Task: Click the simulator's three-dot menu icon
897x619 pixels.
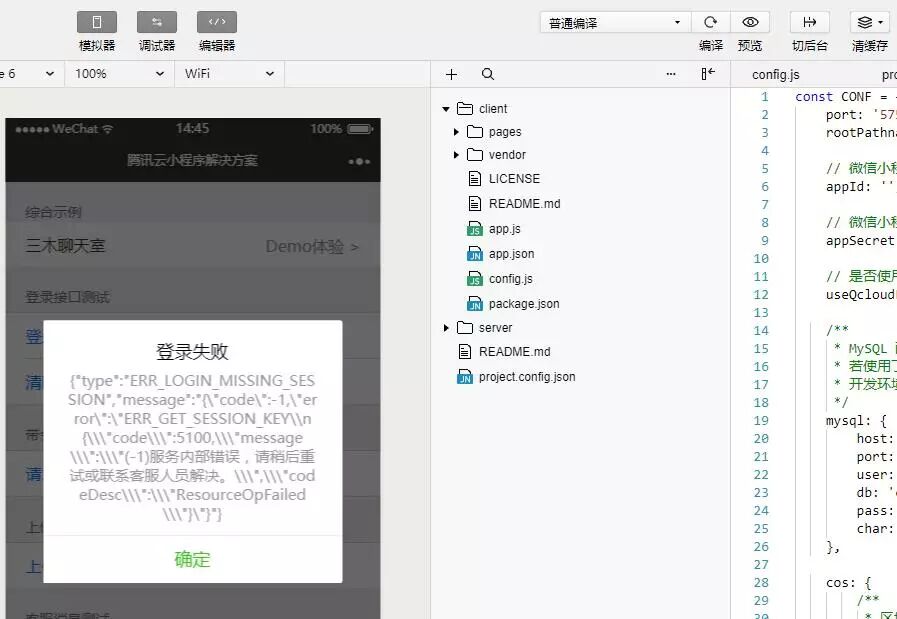Action: point(359,161)
